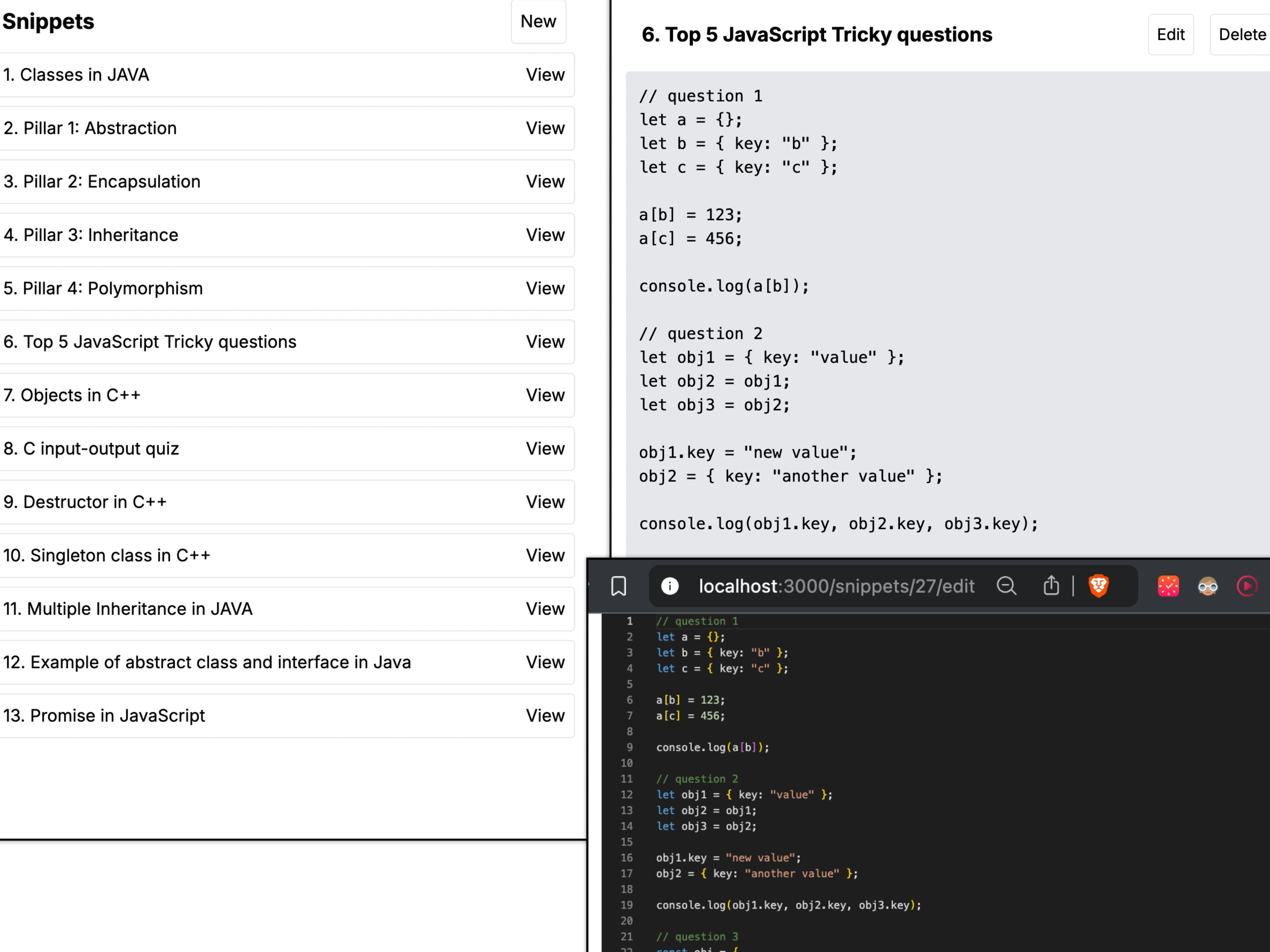Image resolution: width=1270 pixels, height=952 pixels.
Task: Click title '6. Top 5 JavaScript Tricky questions'
Action: pyautogui.click(x=816, y=34)
